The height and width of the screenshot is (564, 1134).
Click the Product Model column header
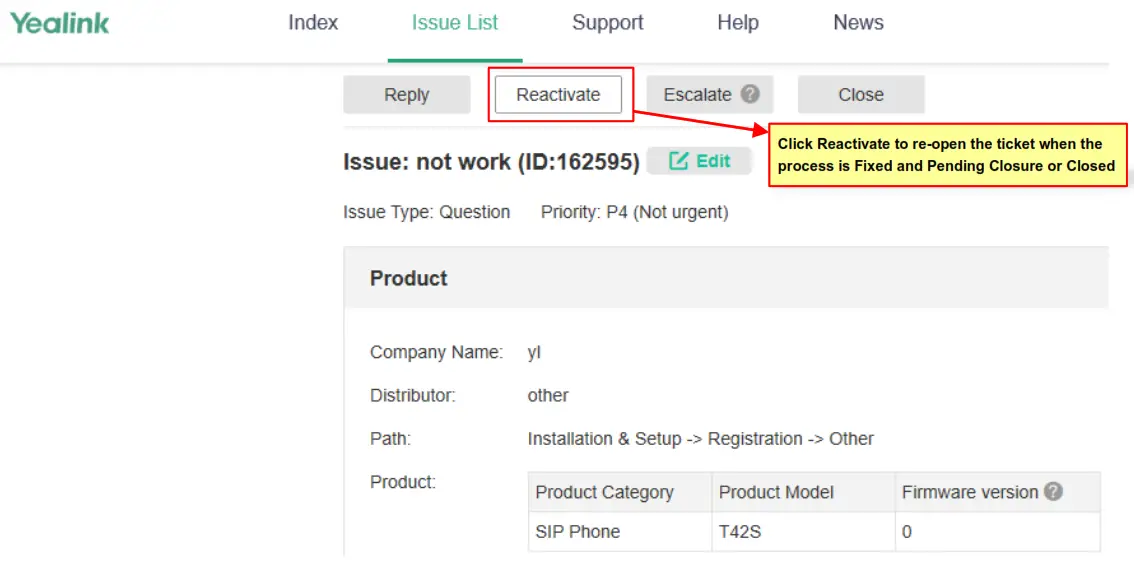776,492
